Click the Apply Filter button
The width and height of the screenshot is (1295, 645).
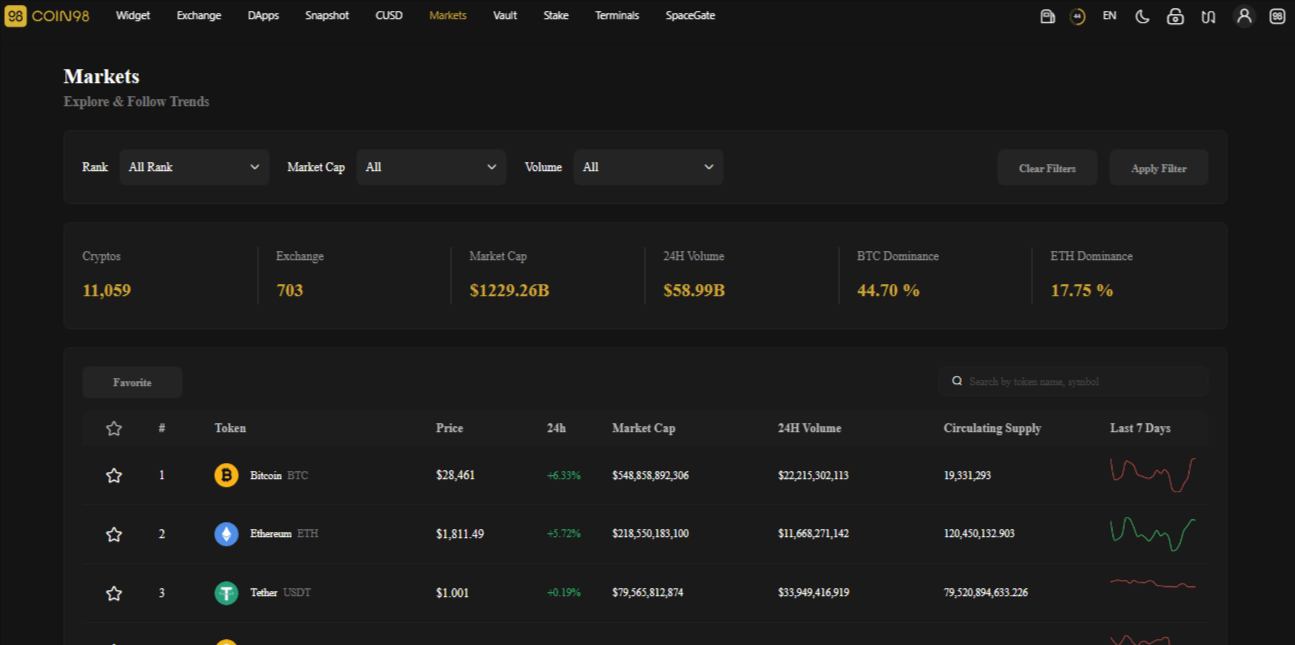click(1159, 168)
